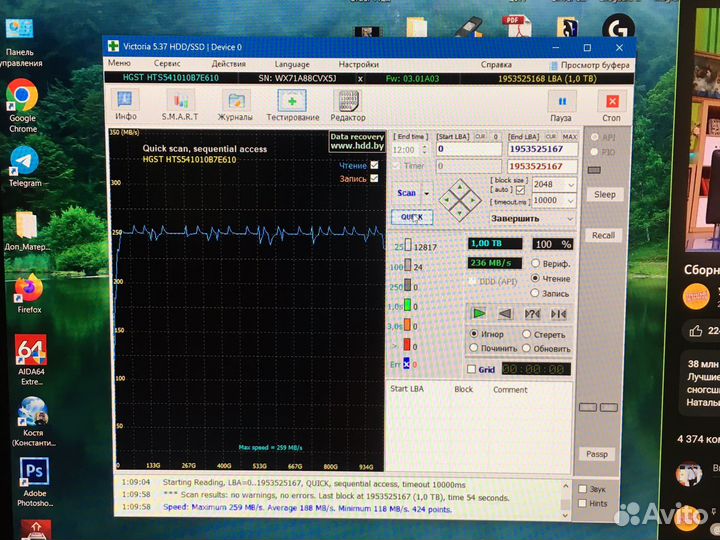
Task: Open the S.M.A.R.T attributes view
Action: click(180, 104)
